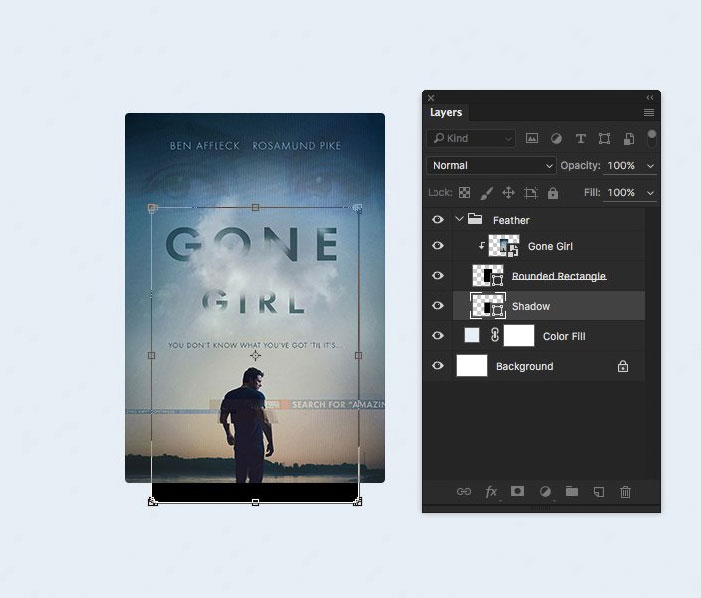Toggle layer filtering on or off
This screenshot has width=701, height=598.
pyautogui.click(x=651, y=138)
